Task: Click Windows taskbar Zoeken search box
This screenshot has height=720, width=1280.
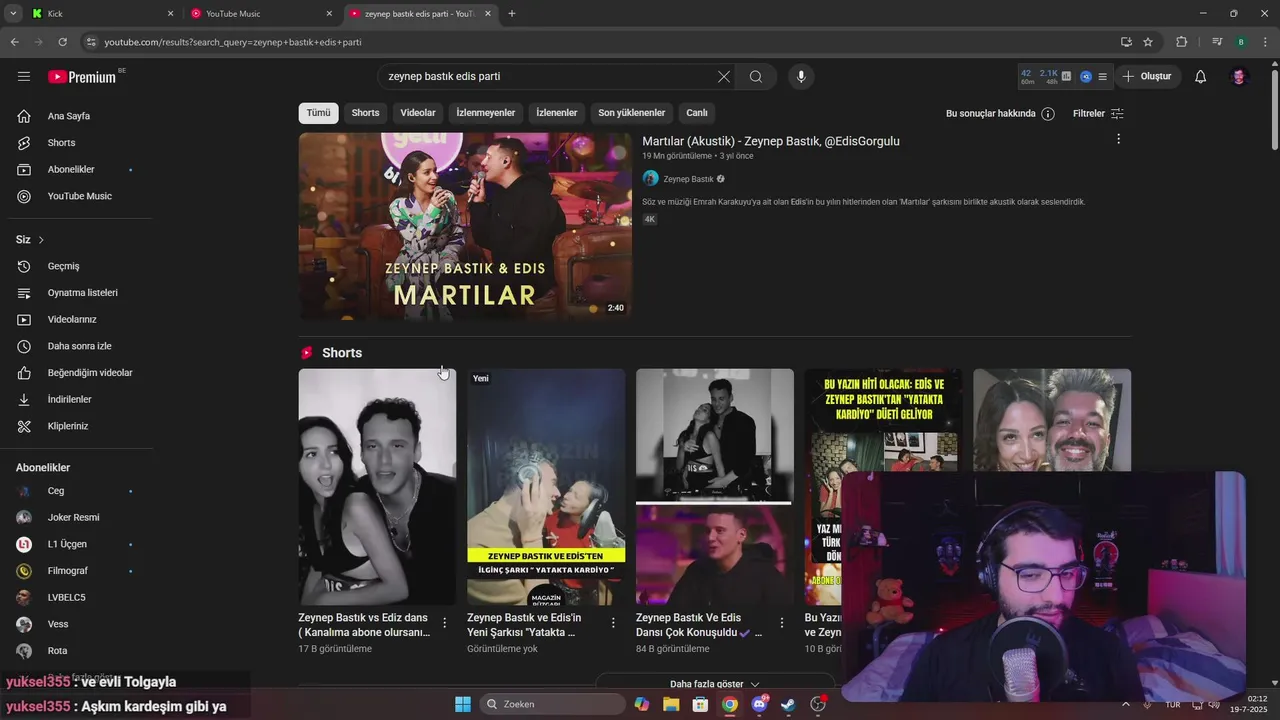Action: coord(552,704)
